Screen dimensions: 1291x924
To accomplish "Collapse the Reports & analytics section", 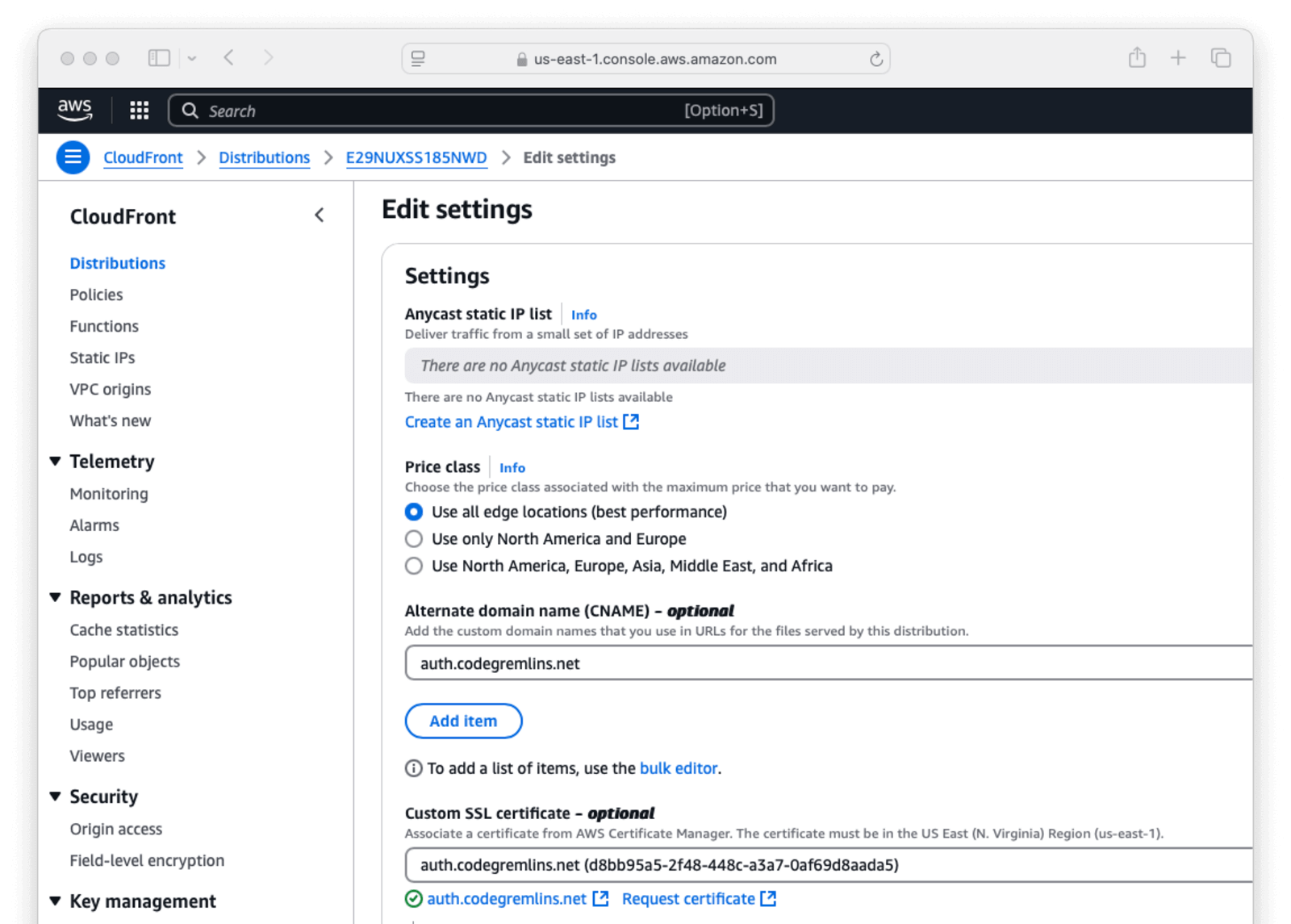I will click(x=55, y=597).
